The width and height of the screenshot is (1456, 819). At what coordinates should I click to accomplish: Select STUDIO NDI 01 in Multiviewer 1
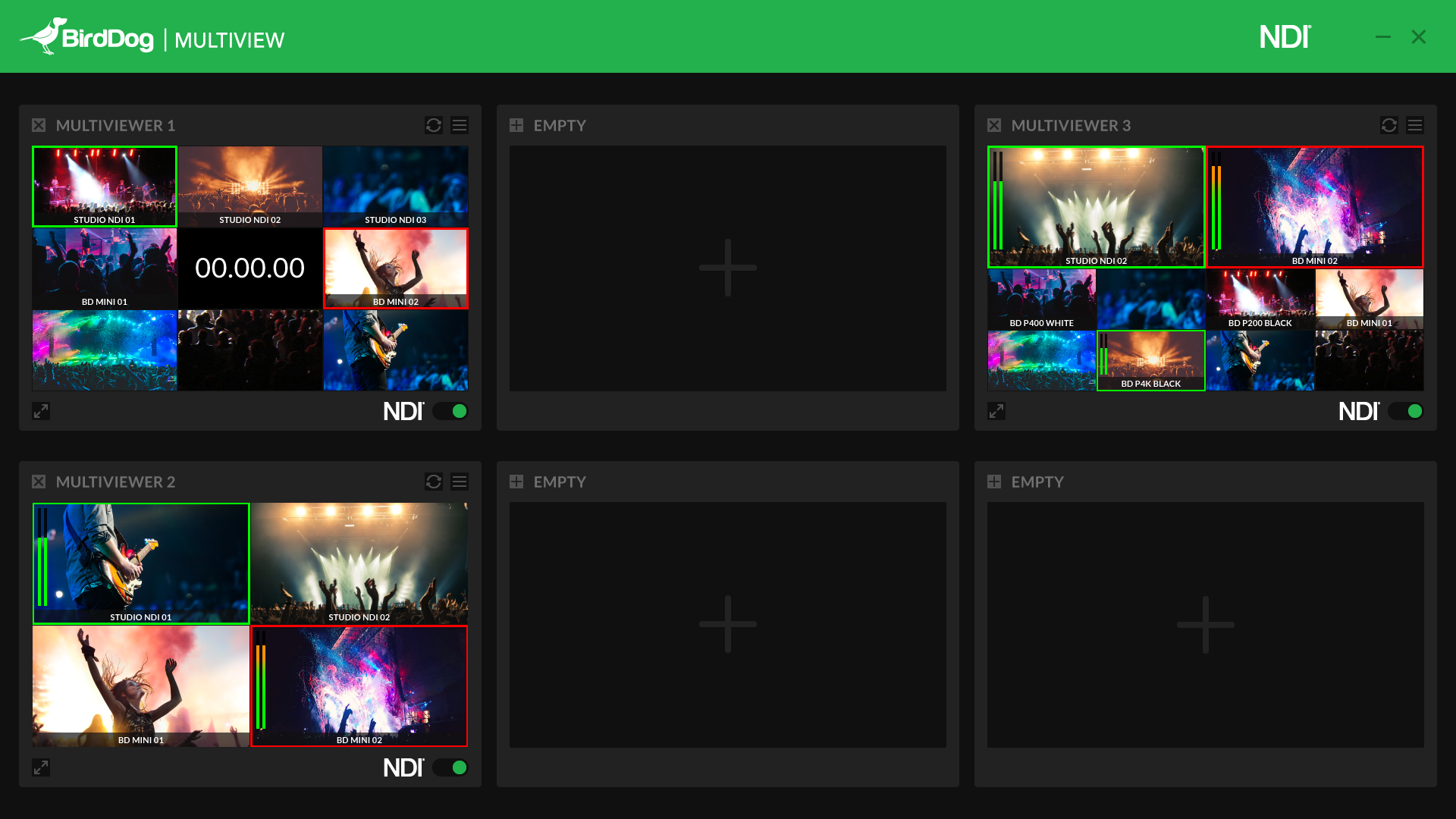point(105,187)
